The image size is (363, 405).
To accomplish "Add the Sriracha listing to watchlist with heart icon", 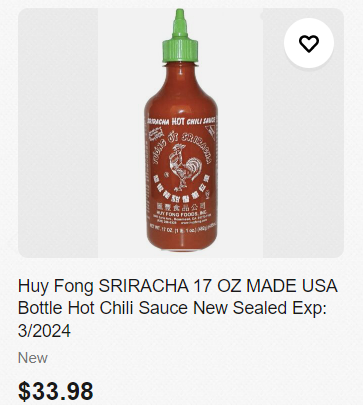I will [309, 43].
